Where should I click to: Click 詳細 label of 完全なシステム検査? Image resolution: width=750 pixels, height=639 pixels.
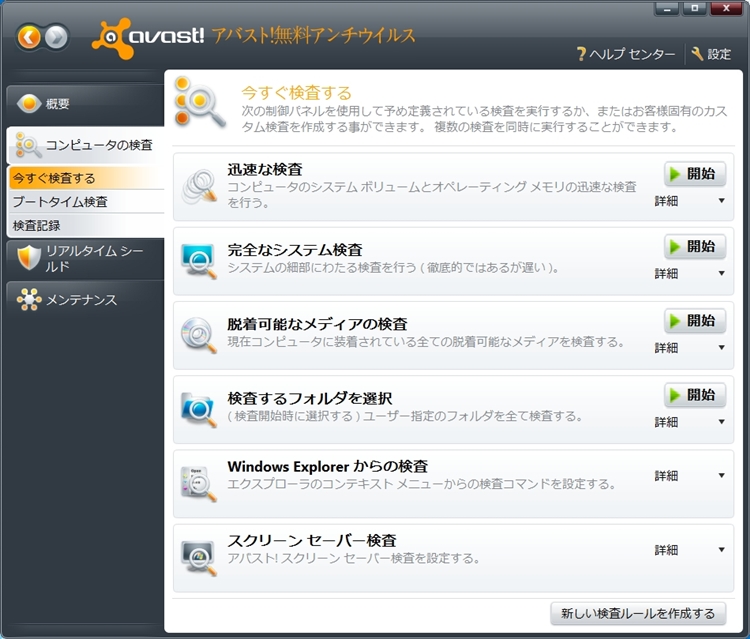tap(666, 274)
